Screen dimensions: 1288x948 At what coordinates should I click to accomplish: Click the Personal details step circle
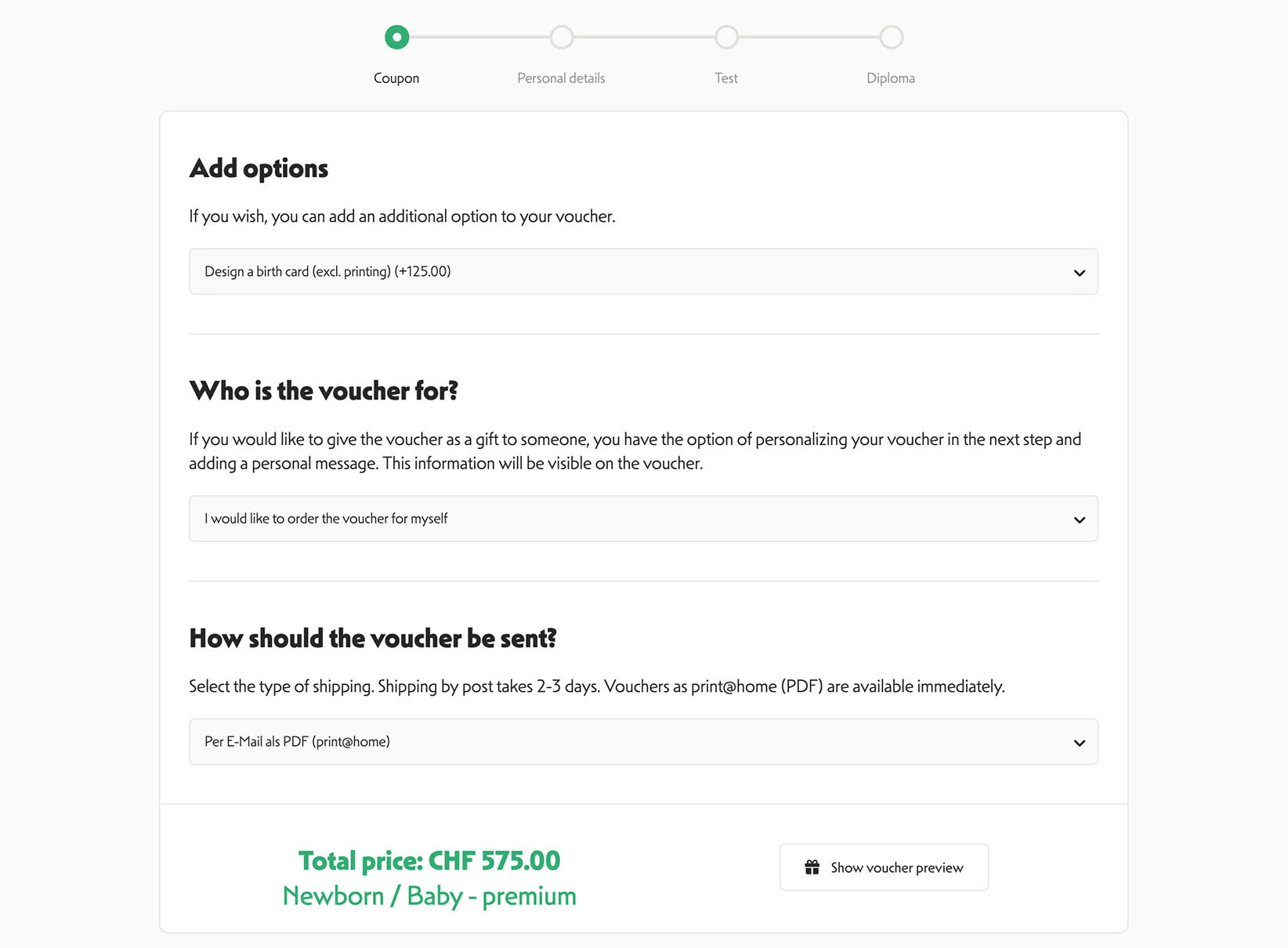[562, 37]
